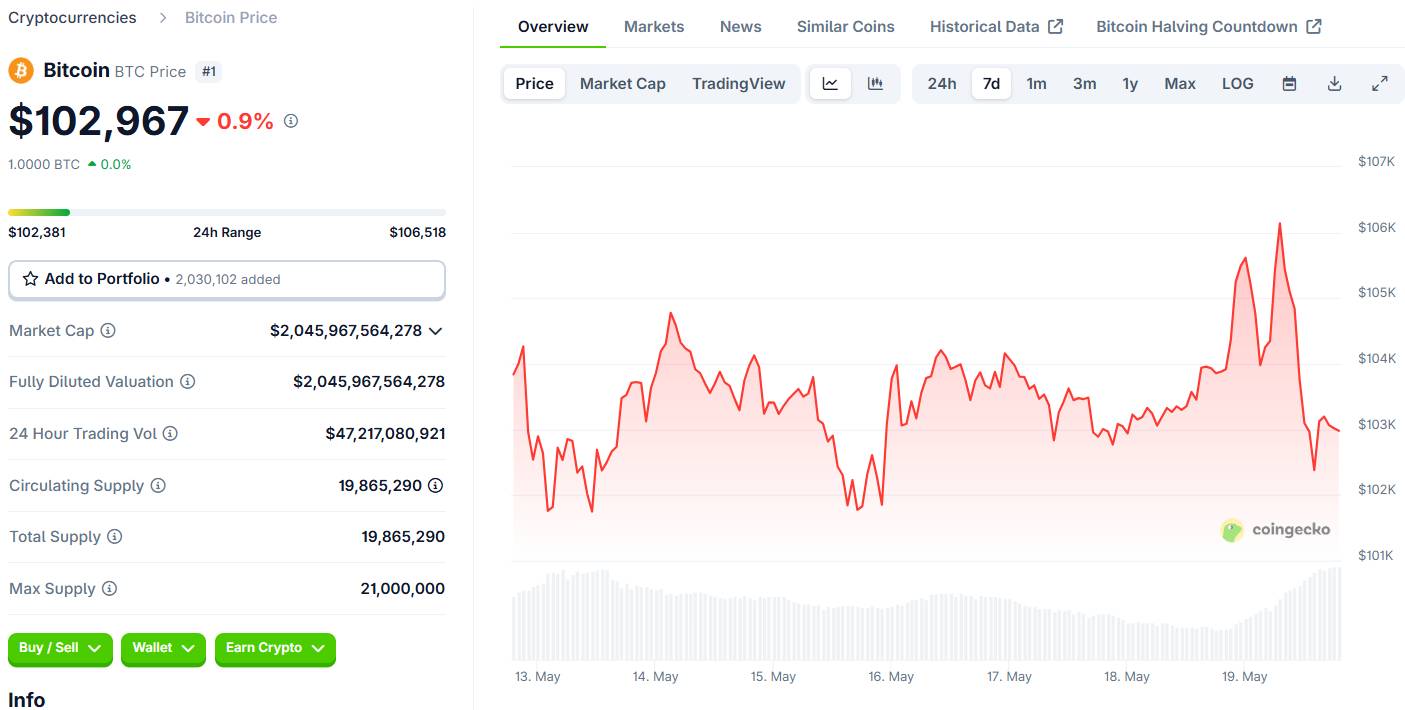
Task: Click the CoinGecko logo on the chart
Action: click(1275, 530)
